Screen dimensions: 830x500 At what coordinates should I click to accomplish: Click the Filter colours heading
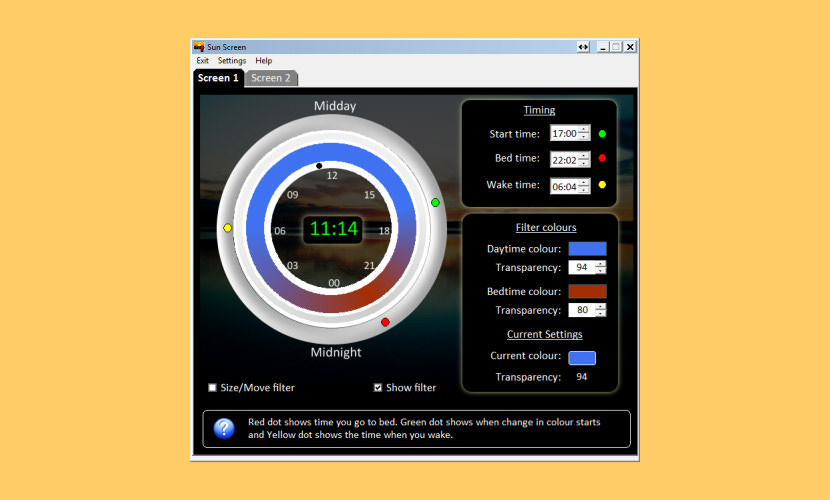(546, 228)
